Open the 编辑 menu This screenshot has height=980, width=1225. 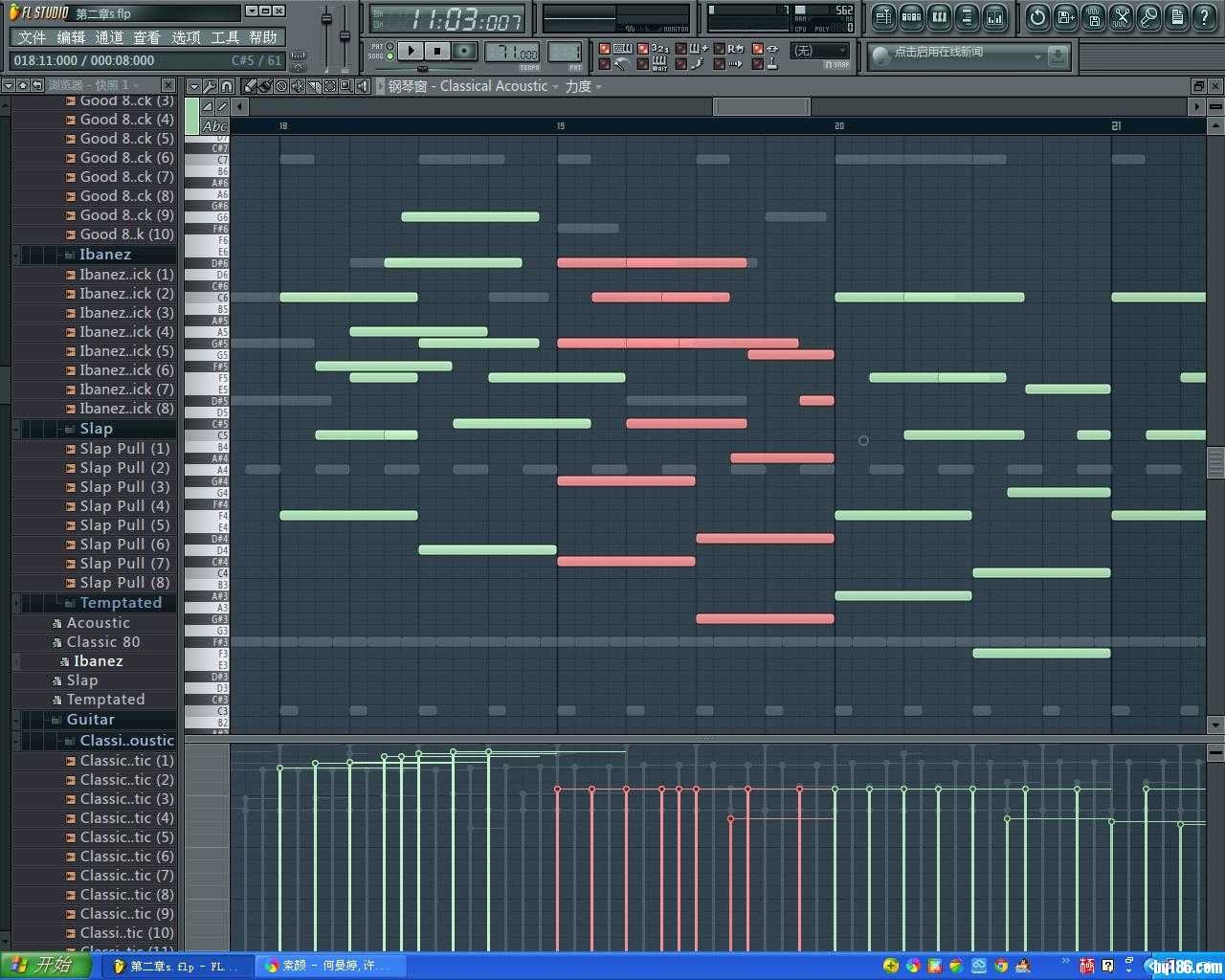click(x=71, y=37)
